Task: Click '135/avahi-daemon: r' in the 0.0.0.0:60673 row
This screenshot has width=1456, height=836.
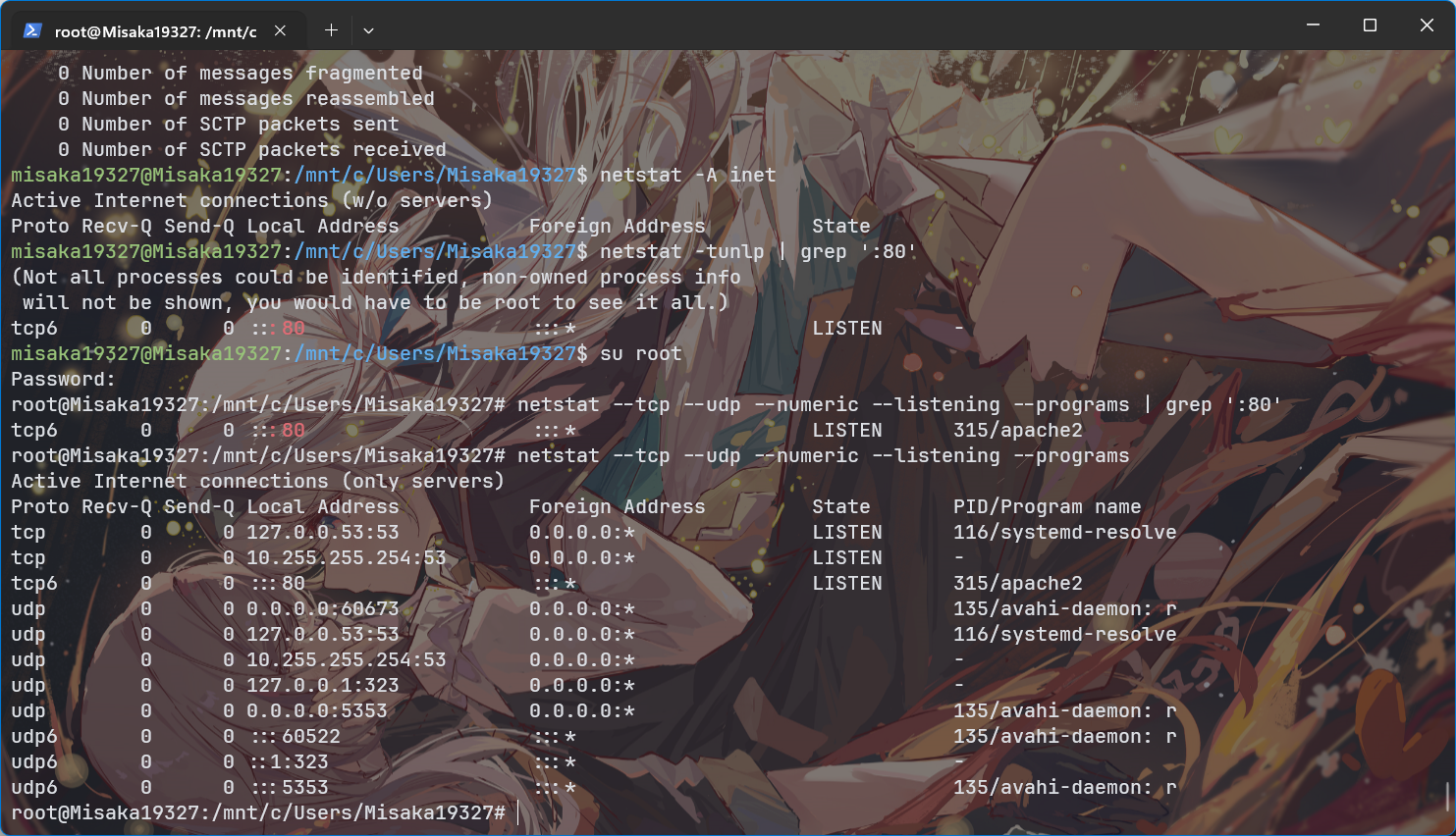Action: pyautogui.click(x=1064, y=608)
